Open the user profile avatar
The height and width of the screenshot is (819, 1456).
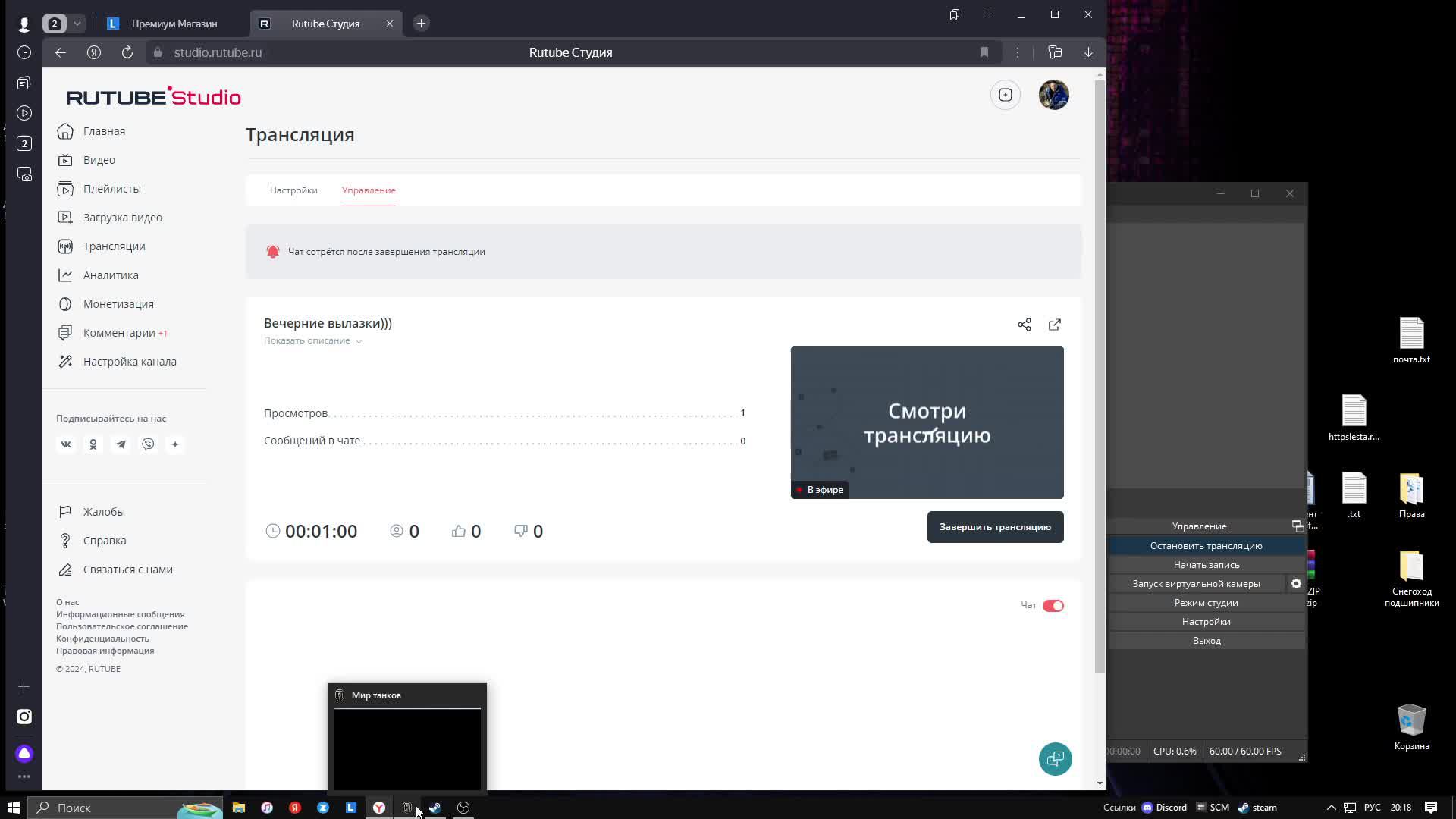pyautogui.click(x=1054, y=95)
